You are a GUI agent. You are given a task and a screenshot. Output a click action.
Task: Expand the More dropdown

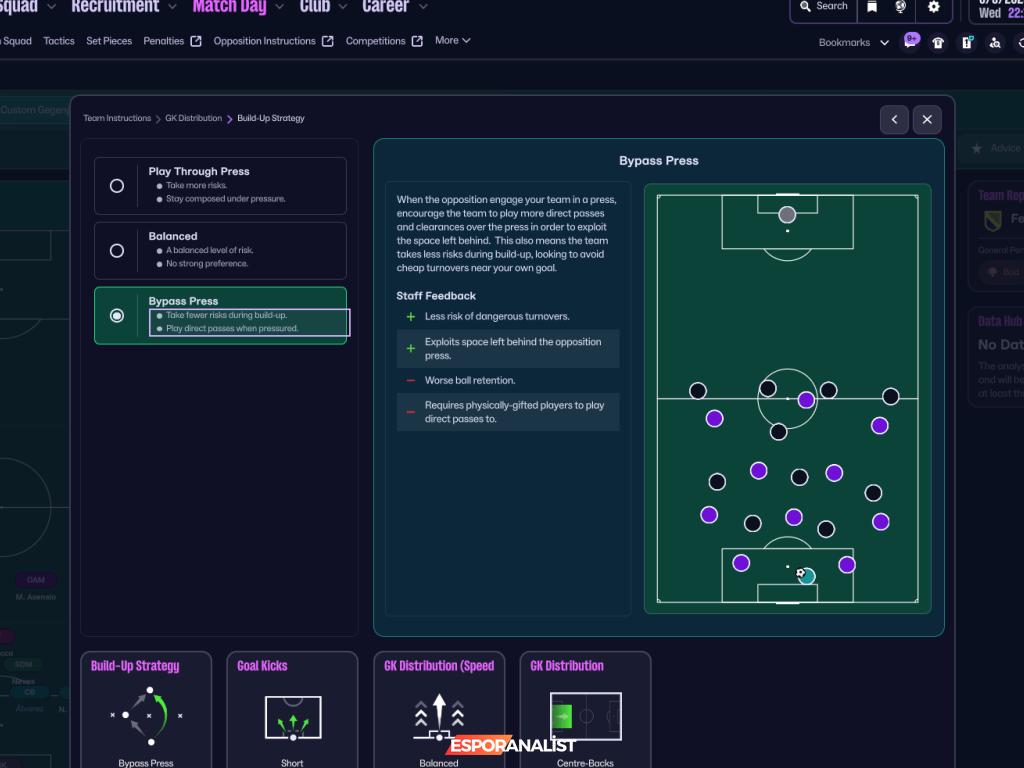pos(452,41)
